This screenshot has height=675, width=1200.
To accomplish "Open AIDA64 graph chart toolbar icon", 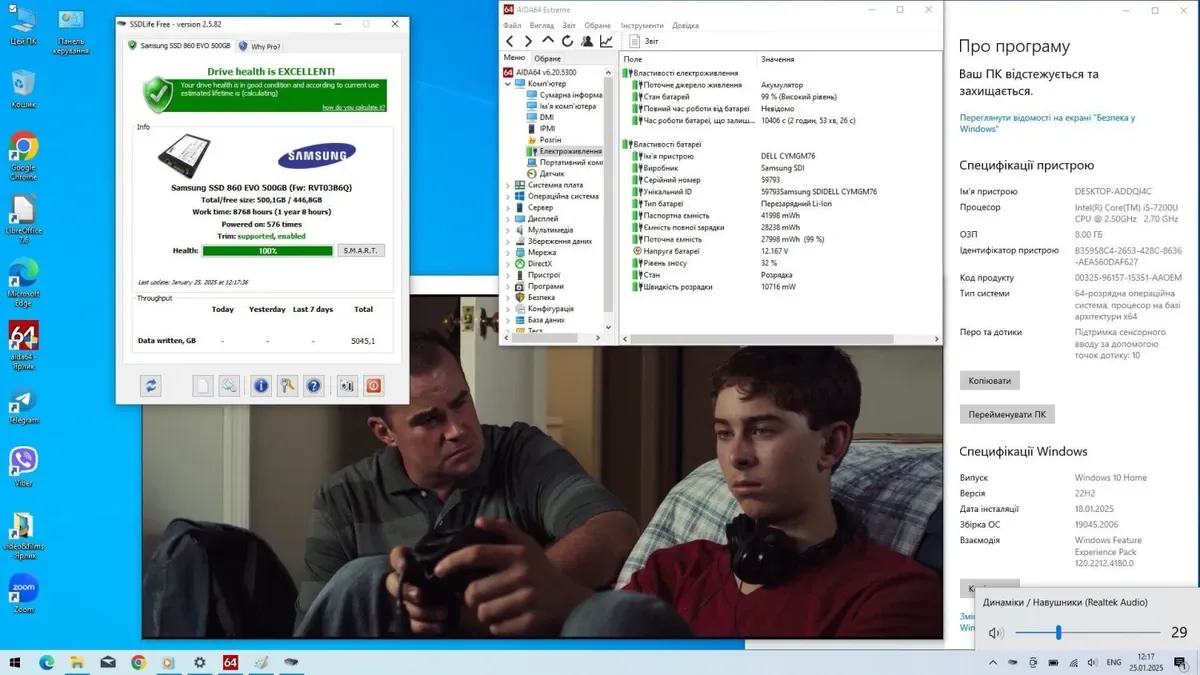I will (606, 41).
